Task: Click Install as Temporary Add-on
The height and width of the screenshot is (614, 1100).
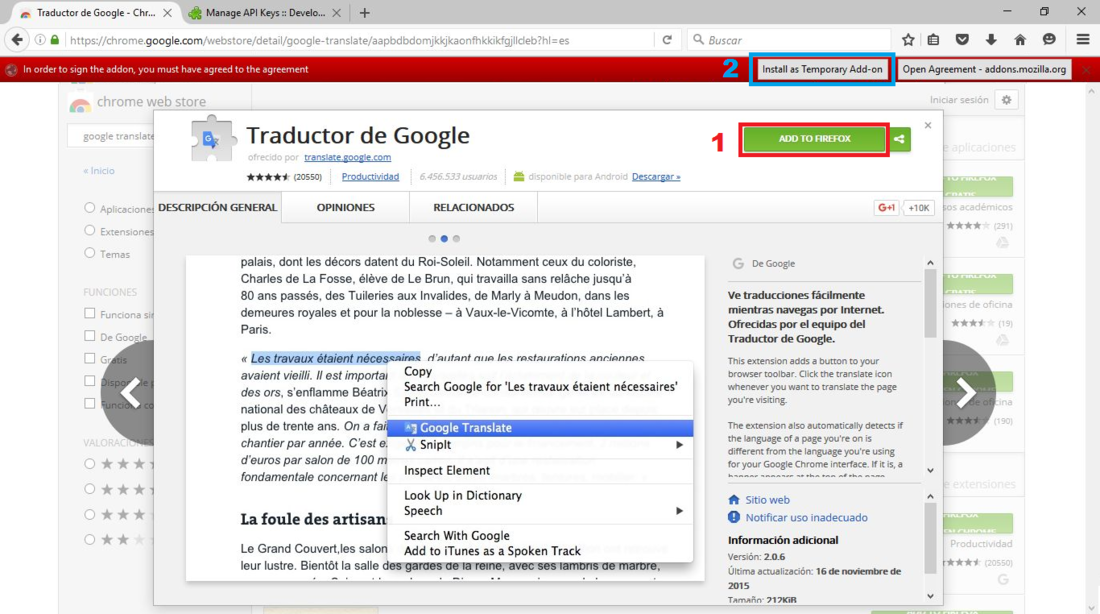Action: (822, 69)
